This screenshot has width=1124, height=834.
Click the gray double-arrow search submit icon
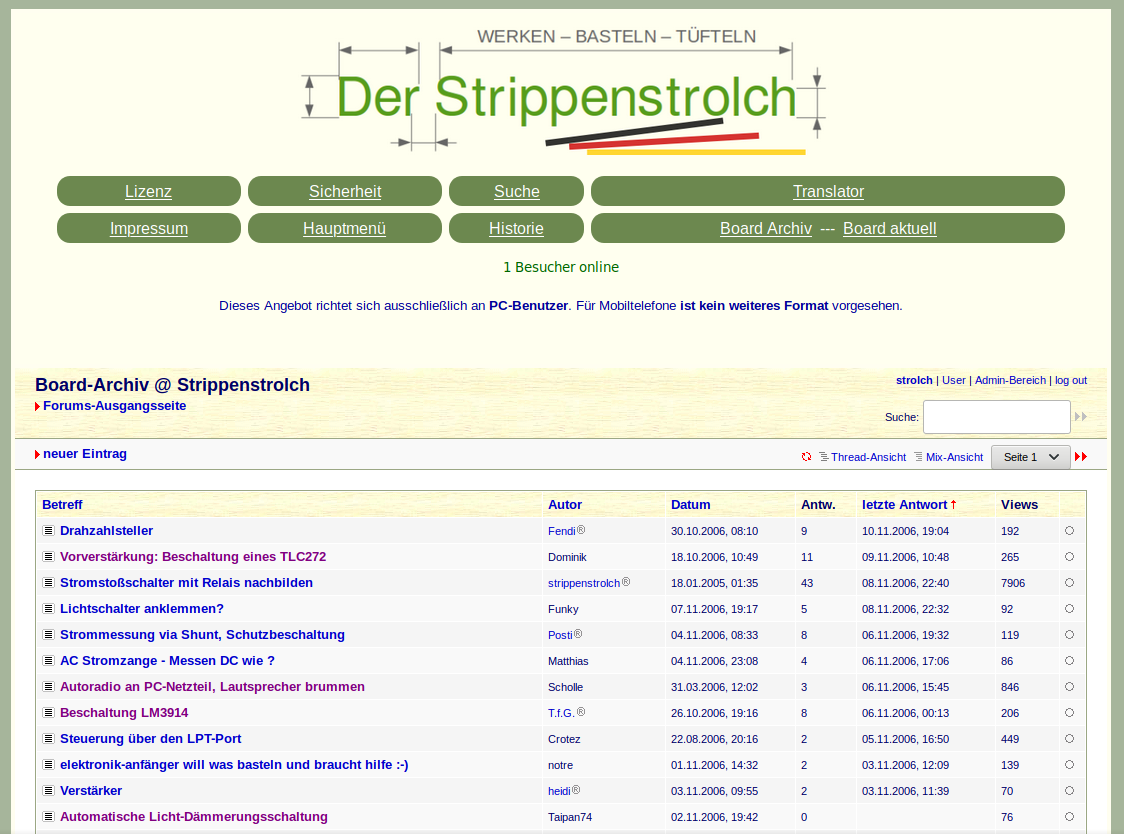coord(1080,417)
